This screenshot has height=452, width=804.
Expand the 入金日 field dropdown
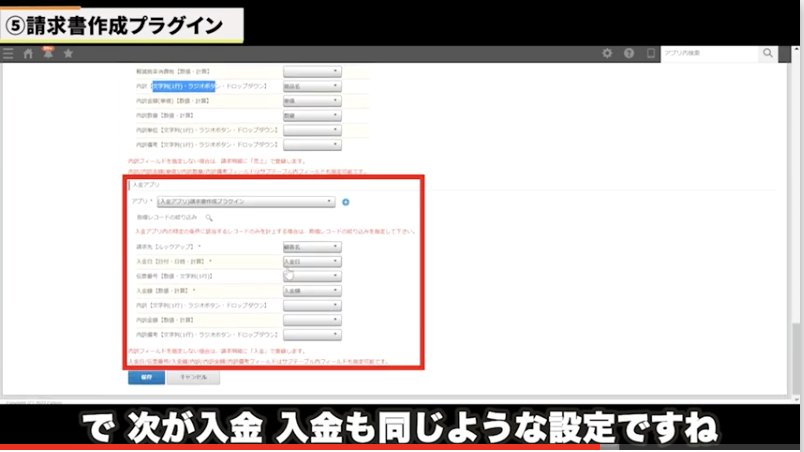pos(312,261)
